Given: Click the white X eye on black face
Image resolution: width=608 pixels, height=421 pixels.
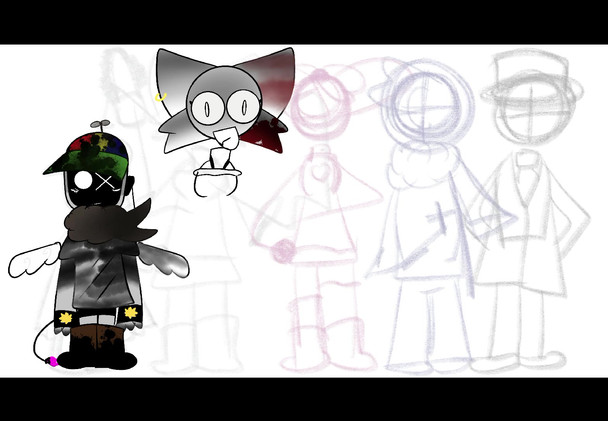Looking at the screenshot, I should click(x=105, y=181).
